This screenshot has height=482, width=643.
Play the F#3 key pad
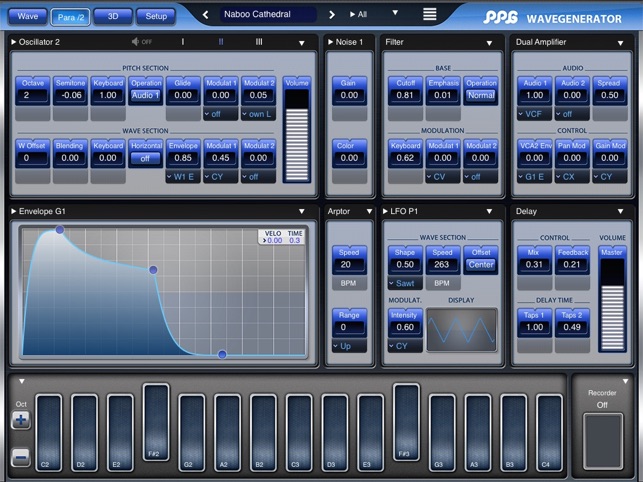pyautogui.click(x=406, y=422)
